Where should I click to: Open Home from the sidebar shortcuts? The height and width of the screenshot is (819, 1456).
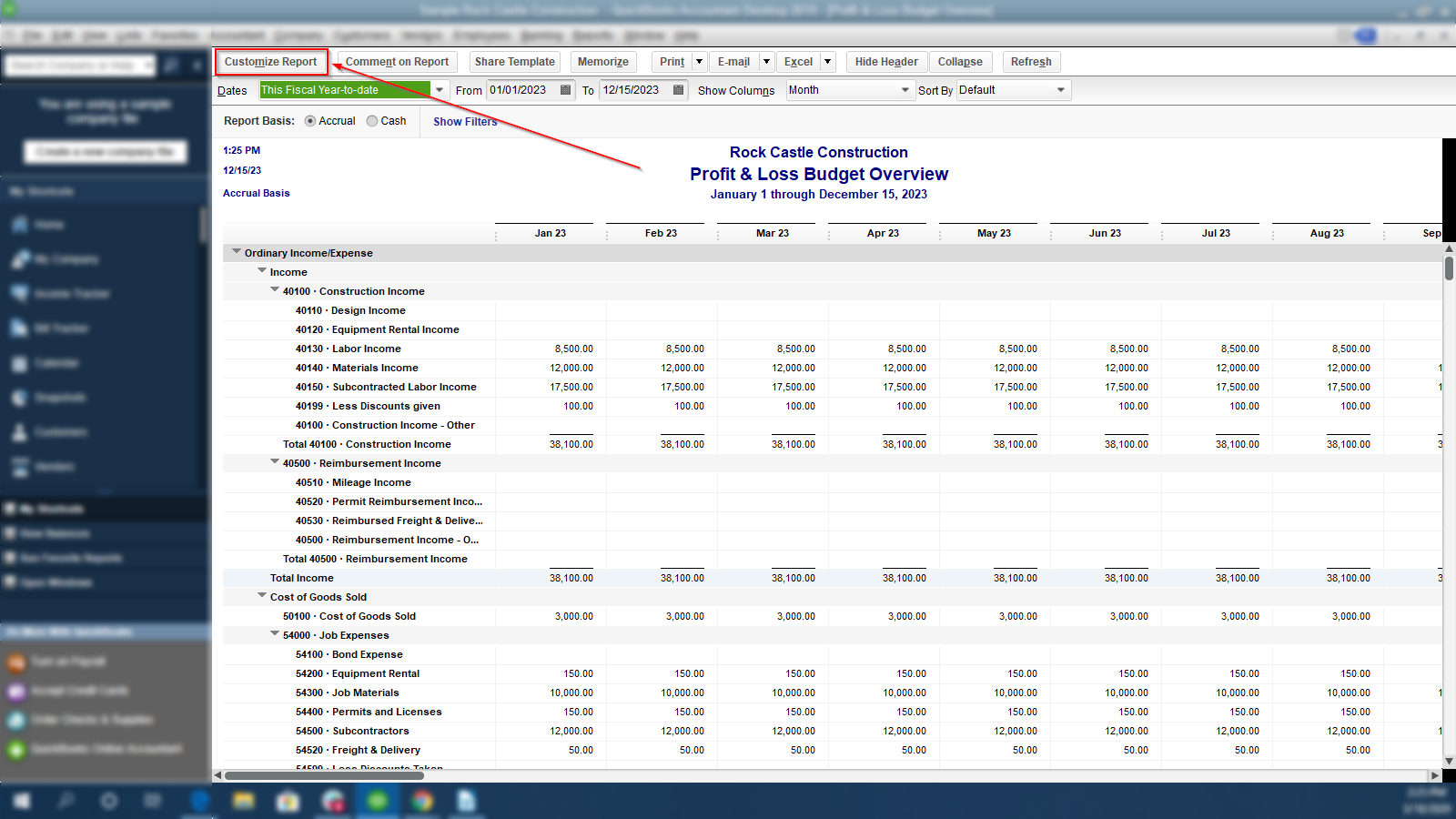tap(49, 225)
